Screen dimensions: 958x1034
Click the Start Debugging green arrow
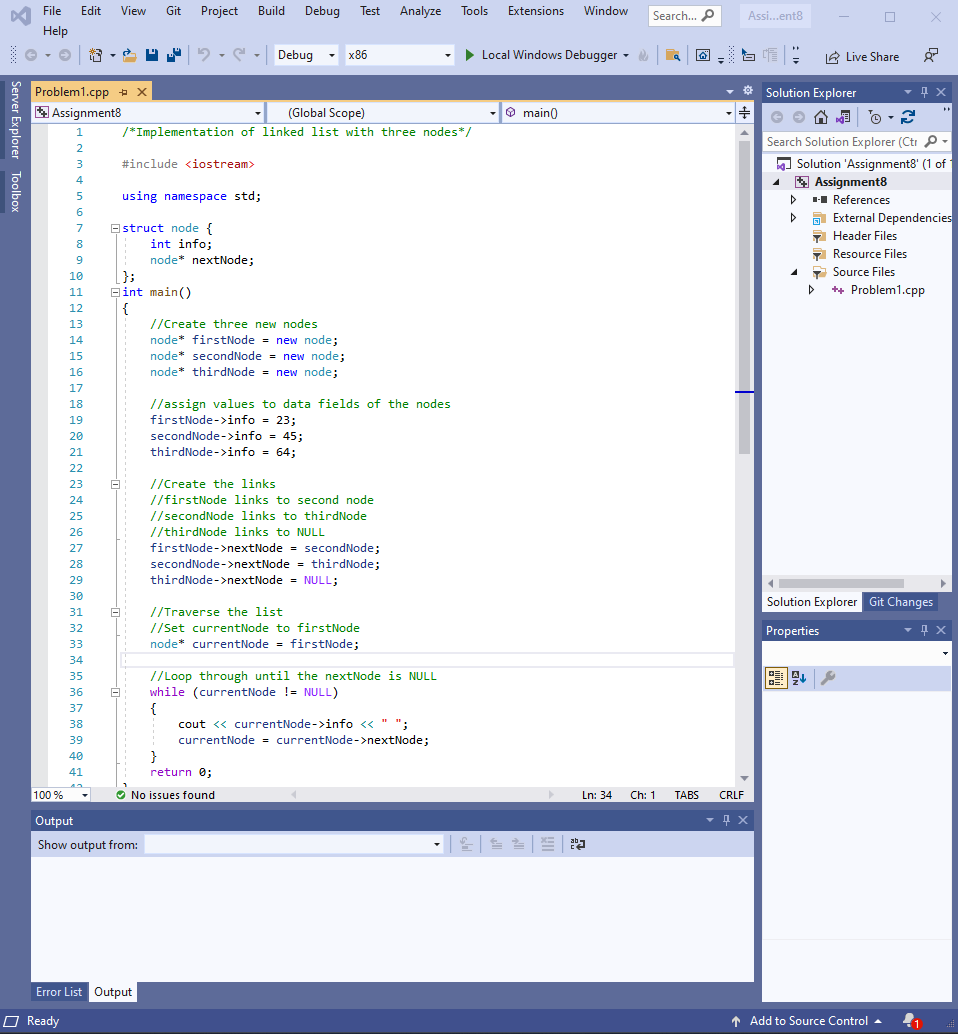469,55
